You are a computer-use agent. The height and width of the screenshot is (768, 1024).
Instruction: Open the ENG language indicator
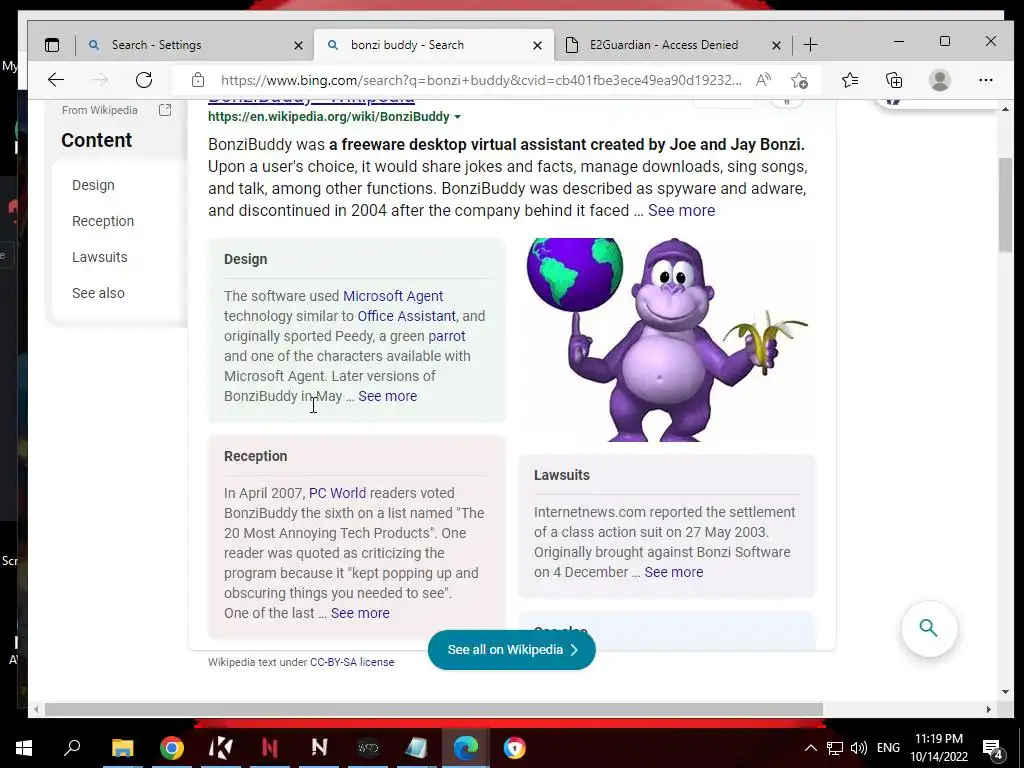(x=888, y=748)
